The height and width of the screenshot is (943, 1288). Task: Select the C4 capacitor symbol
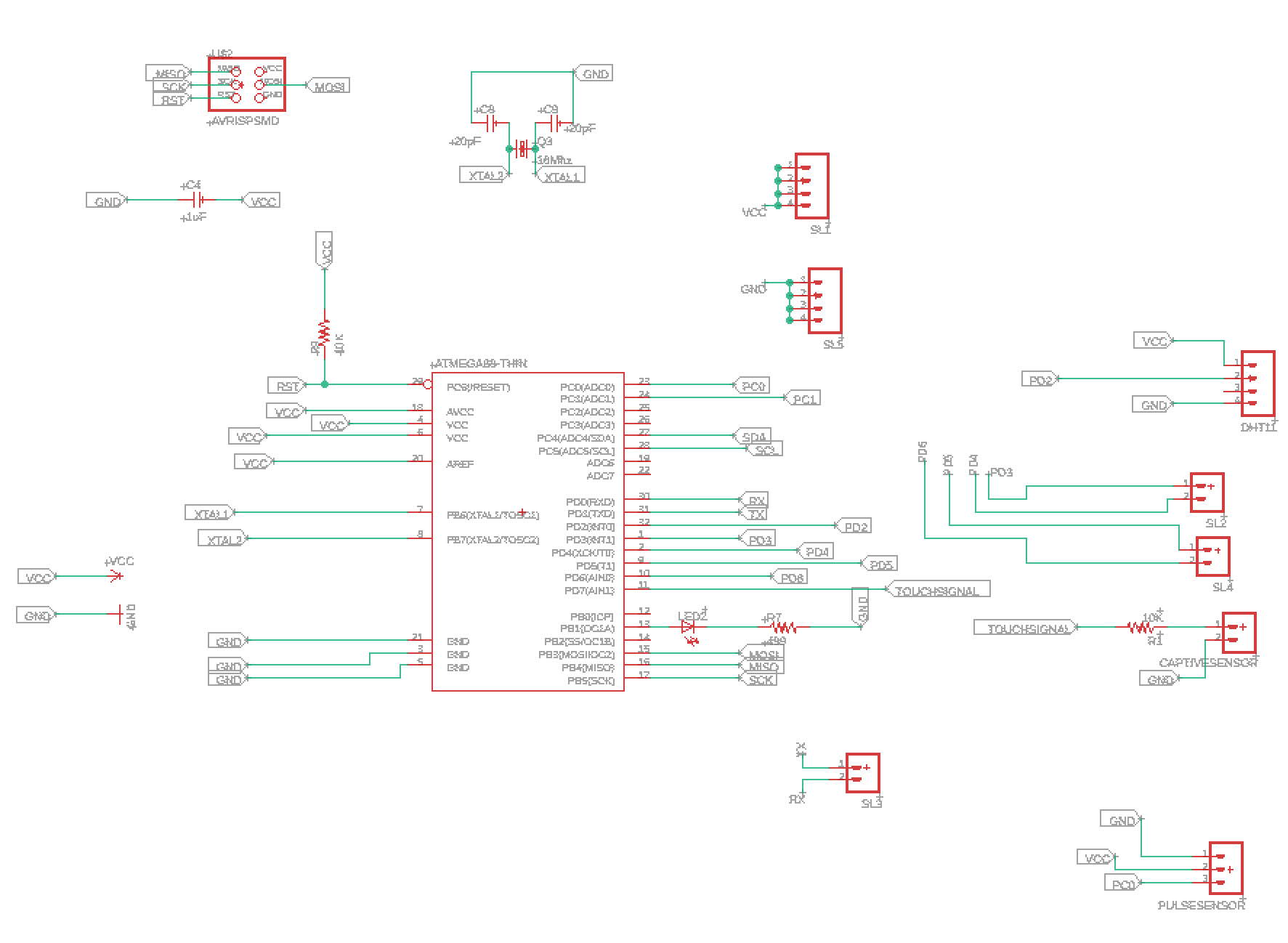198,200
